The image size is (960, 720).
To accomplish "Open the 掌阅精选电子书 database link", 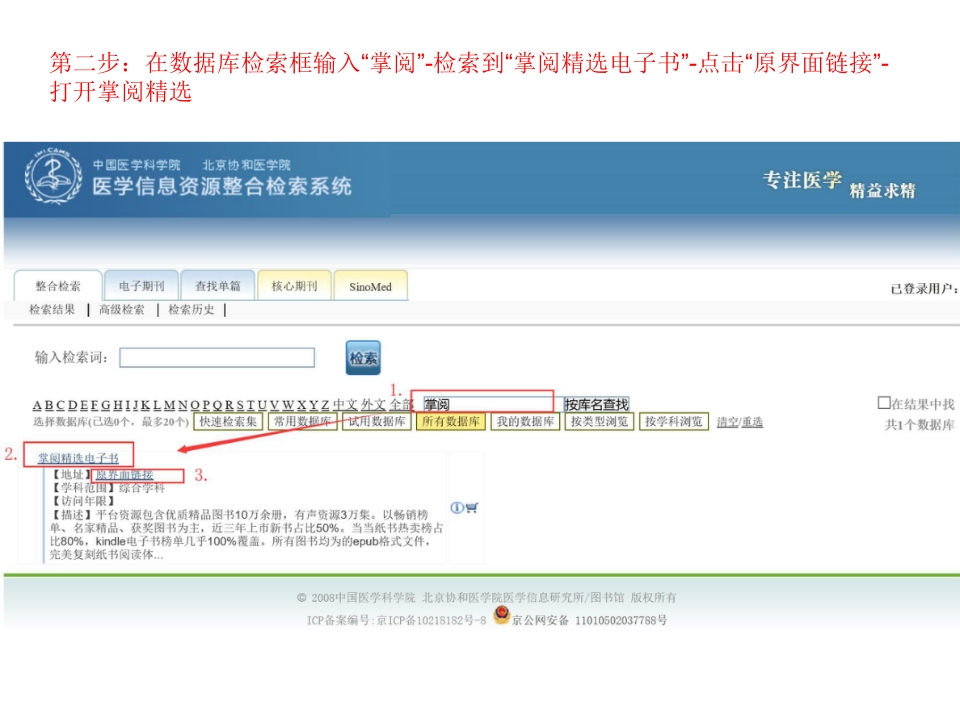I will tap(78, 458).
